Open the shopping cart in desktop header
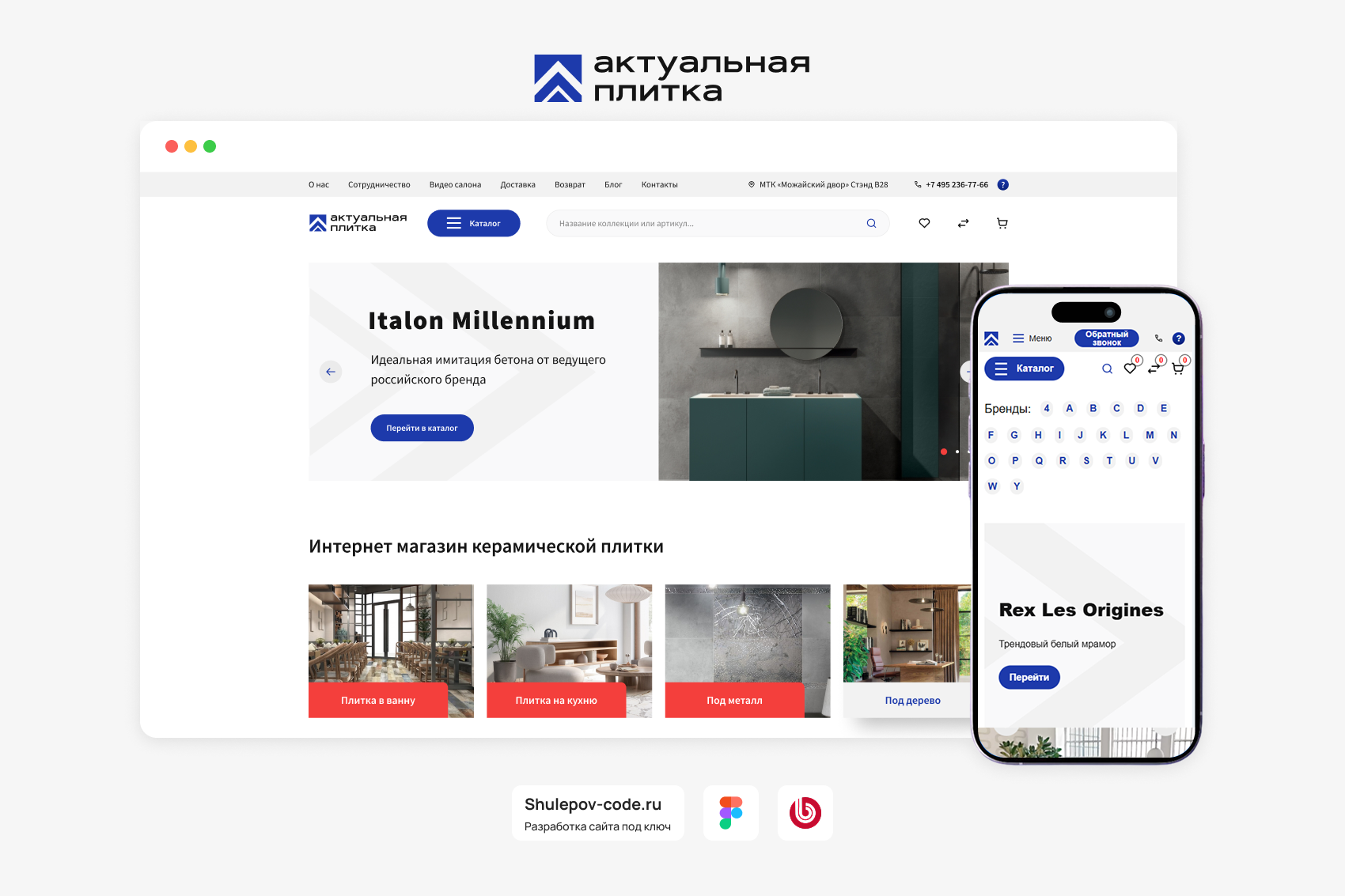This screenshot has width=1345, height=896. click(x=1002, y=224)
